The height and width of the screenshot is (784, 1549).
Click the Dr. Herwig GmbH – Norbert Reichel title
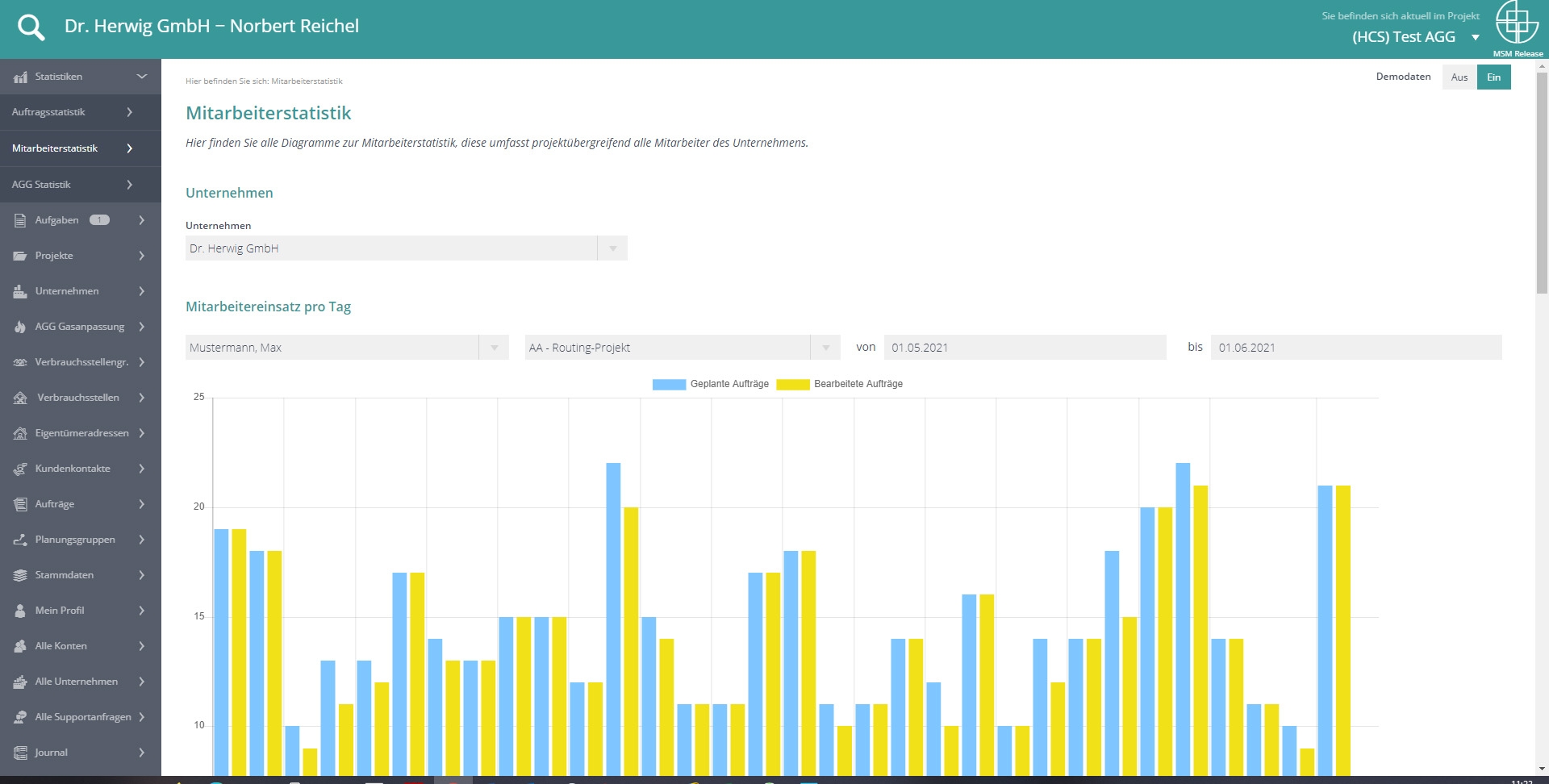(211, 27)
